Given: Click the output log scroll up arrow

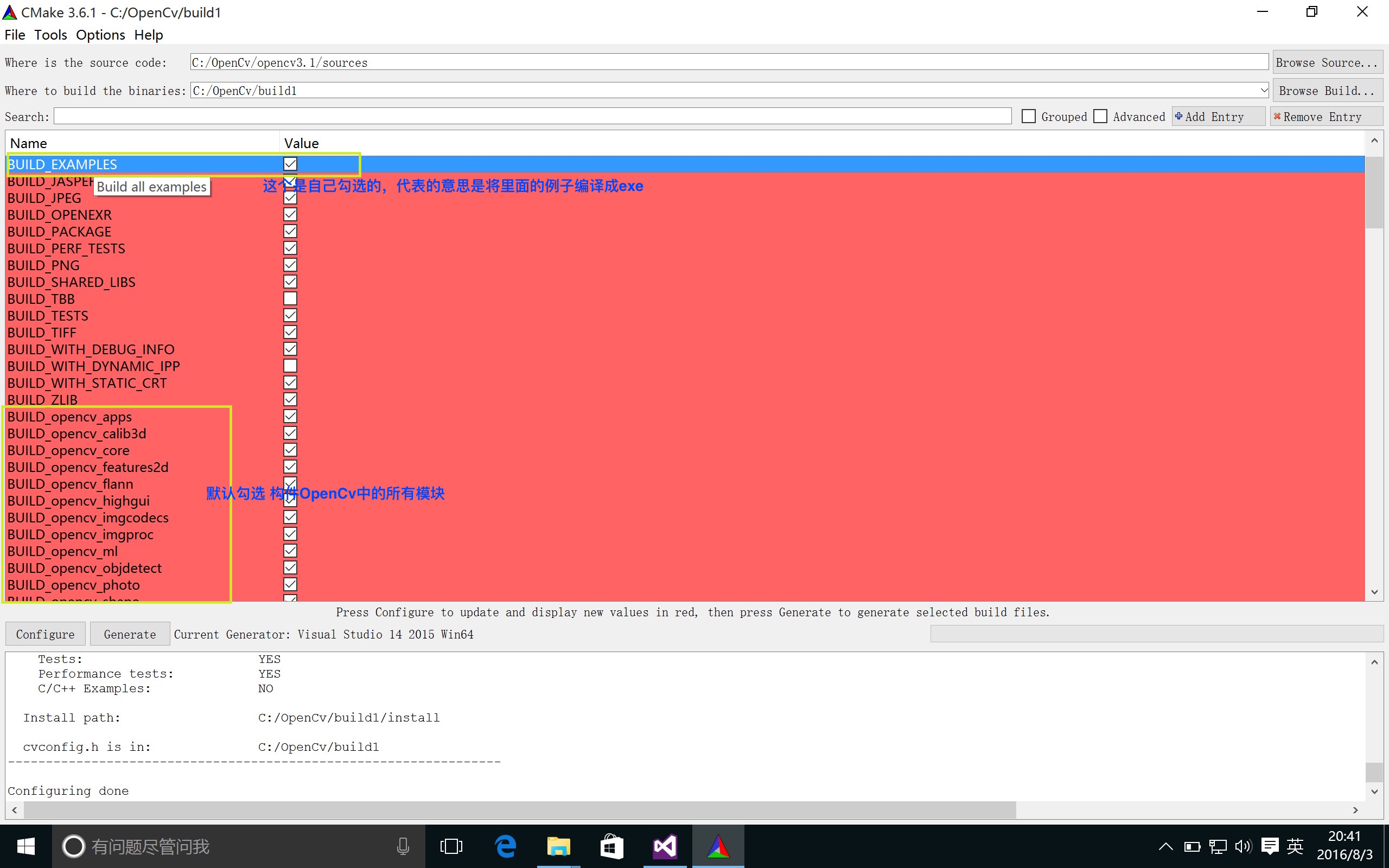Looking at the screenshot, I should [1374, 662].
